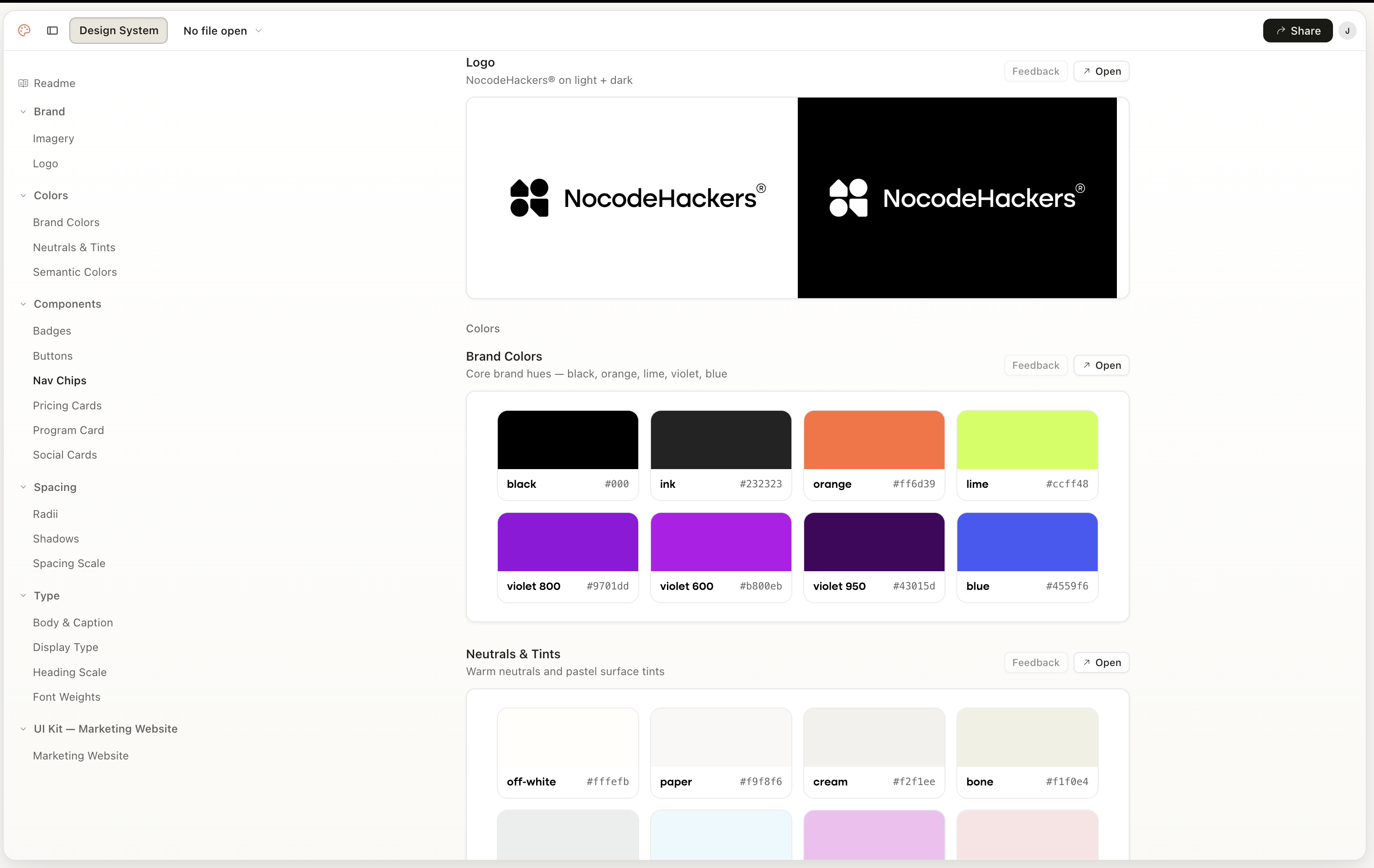Click Open for Neutrals & Tints section
The width and height of the screenshot is (1374, 868).
(1101, 662)
